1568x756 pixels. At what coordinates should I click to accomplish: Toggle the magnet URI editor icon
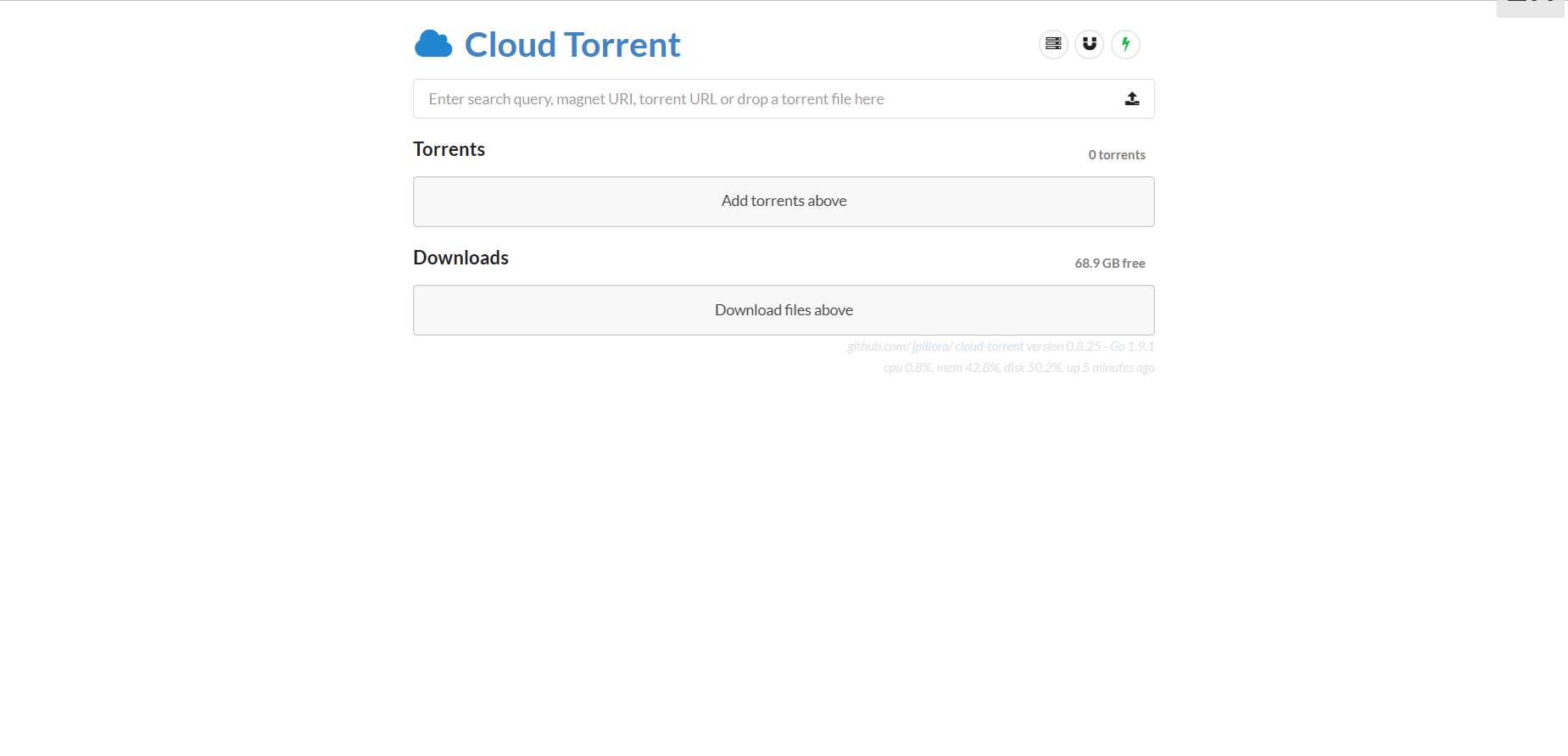coord(1090,44)
